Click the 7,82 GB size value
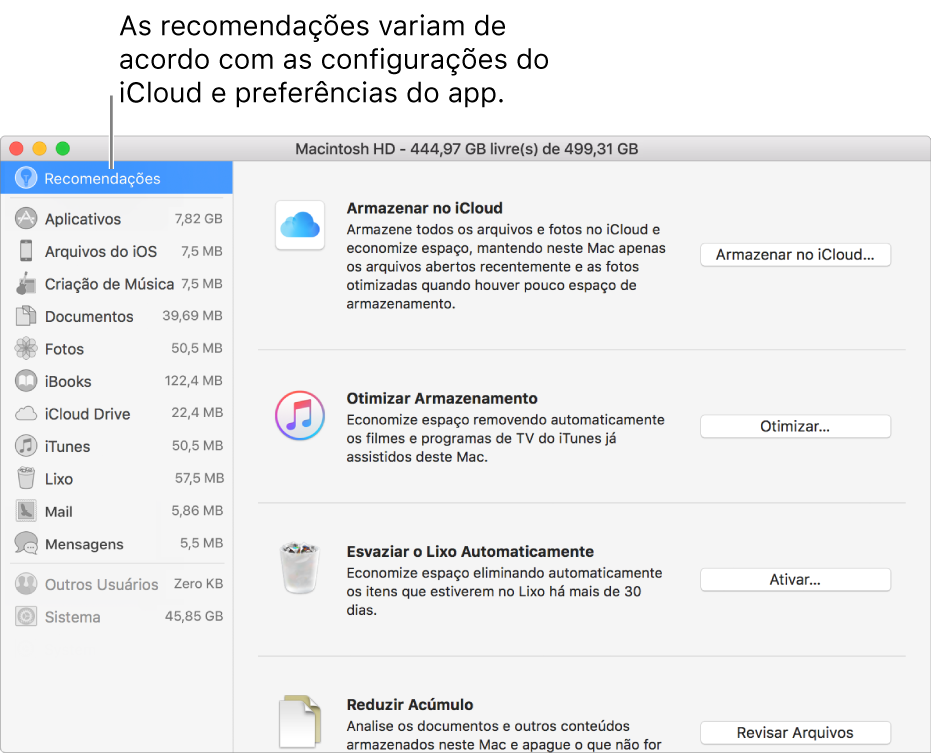 198,219
